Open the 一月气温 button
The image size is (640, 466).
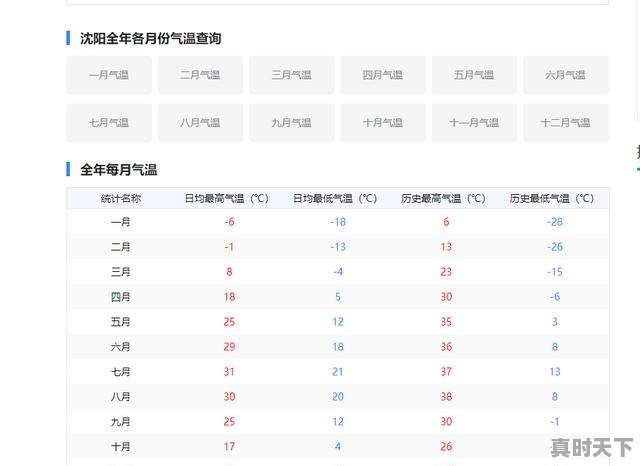click(109, 75)
